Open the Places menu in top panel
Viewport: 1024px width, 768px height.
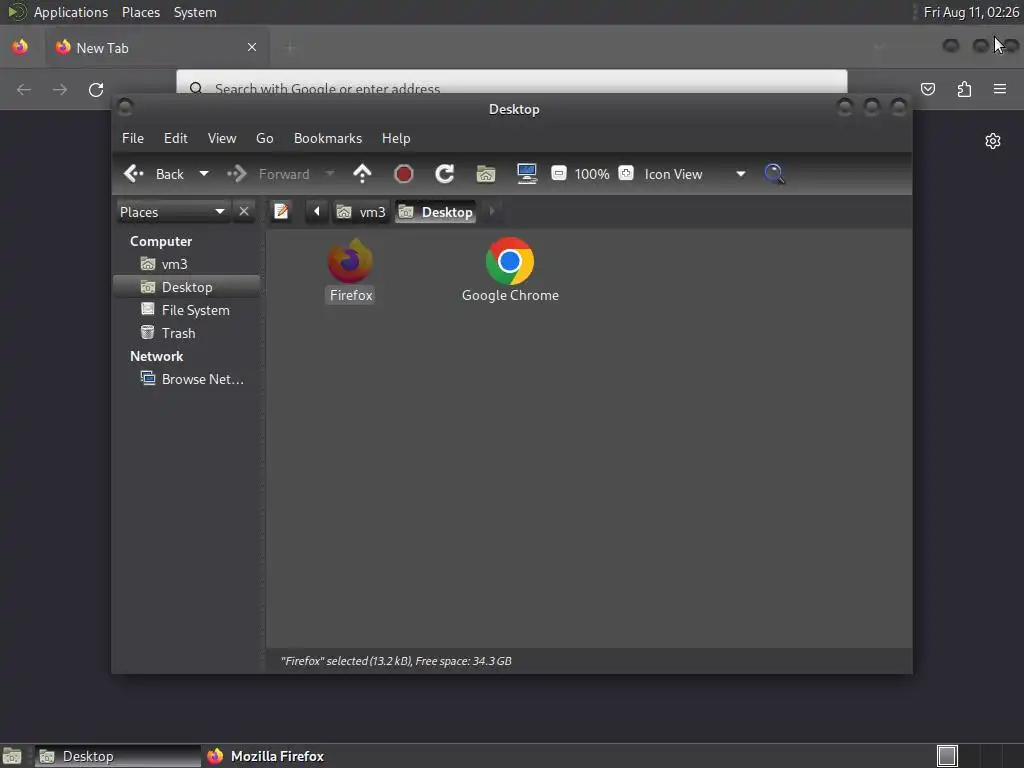point(140,12)
